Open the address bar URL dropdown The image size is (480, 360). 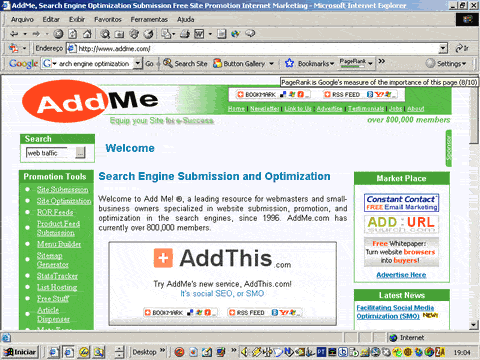pyautogui.click(x=443, y=49)
